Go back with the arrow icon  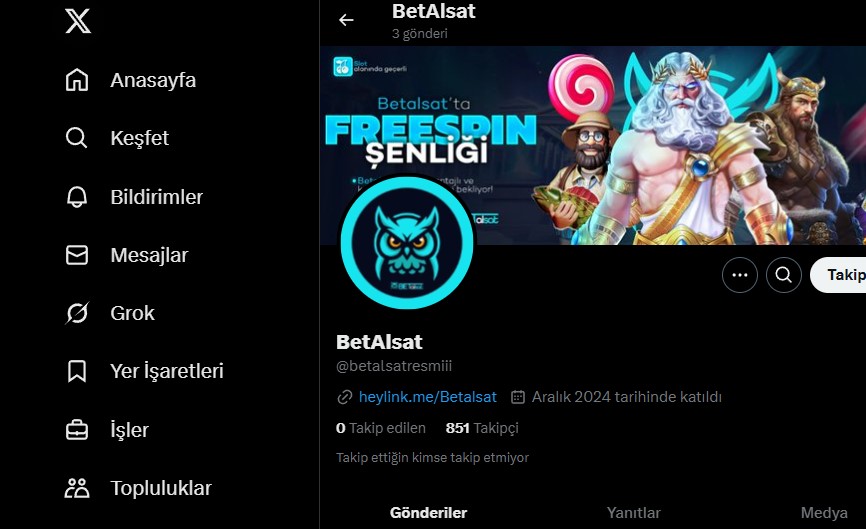tap(346, 20)
